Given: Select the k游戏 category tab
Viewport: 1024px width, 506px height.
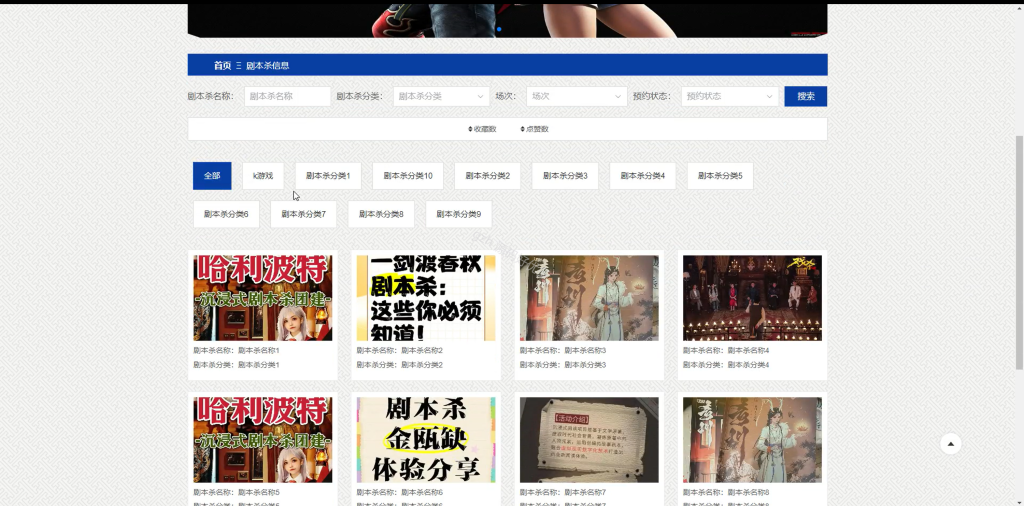Looking at the screenshot, I should tap(263, 176).
